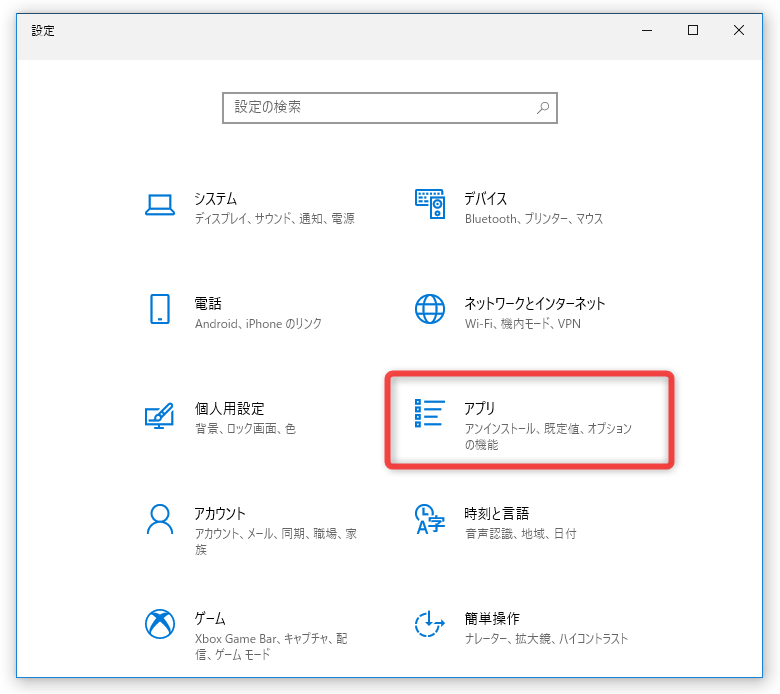Open 時刻と言語 settings heading
Image resolution: width=780 pixels, height=694 pixels.
(496, 513)
